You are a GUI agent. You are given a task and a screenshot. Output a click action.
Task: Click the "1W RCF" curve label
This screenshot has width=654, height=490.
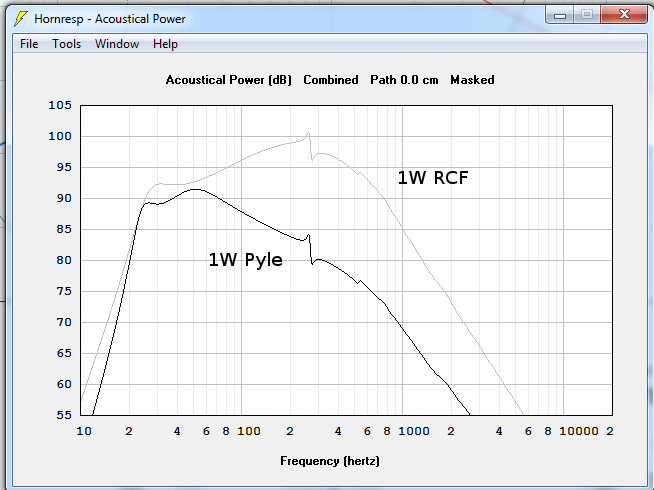(433, 178)
